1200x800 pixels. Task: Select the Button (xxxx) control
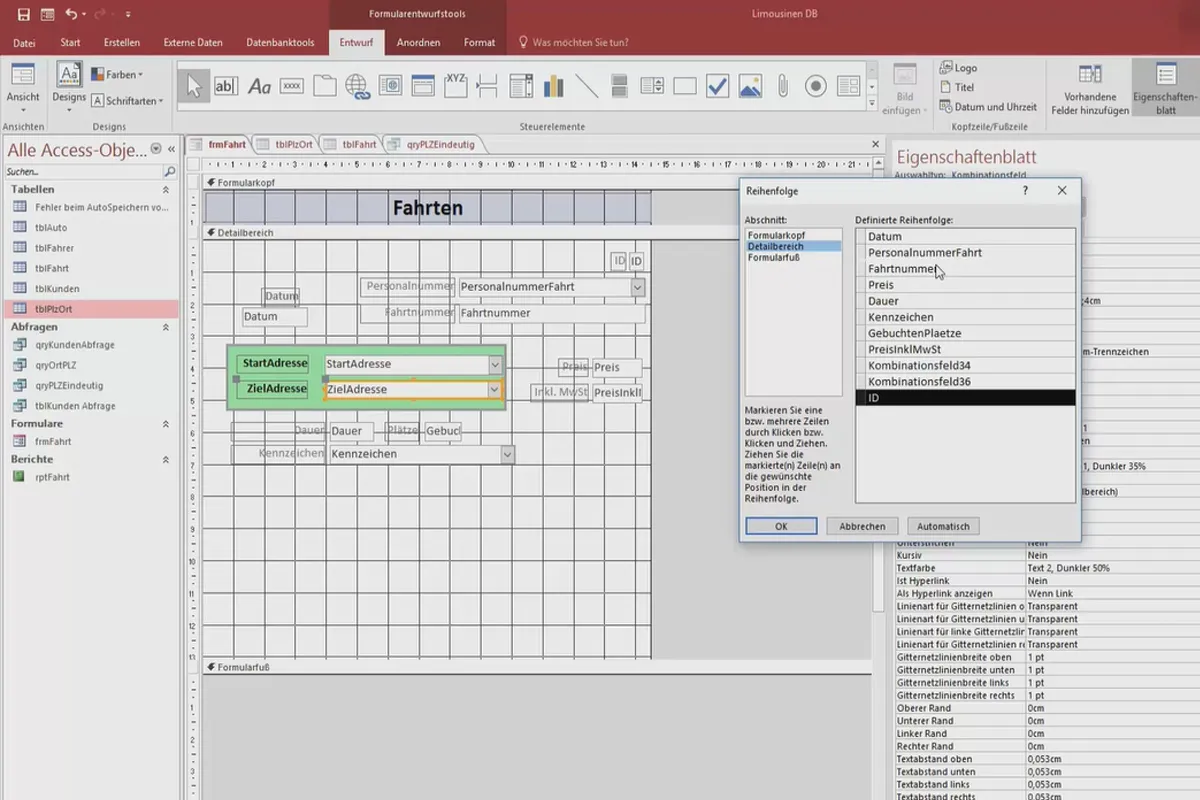click(x=292, y=87)
